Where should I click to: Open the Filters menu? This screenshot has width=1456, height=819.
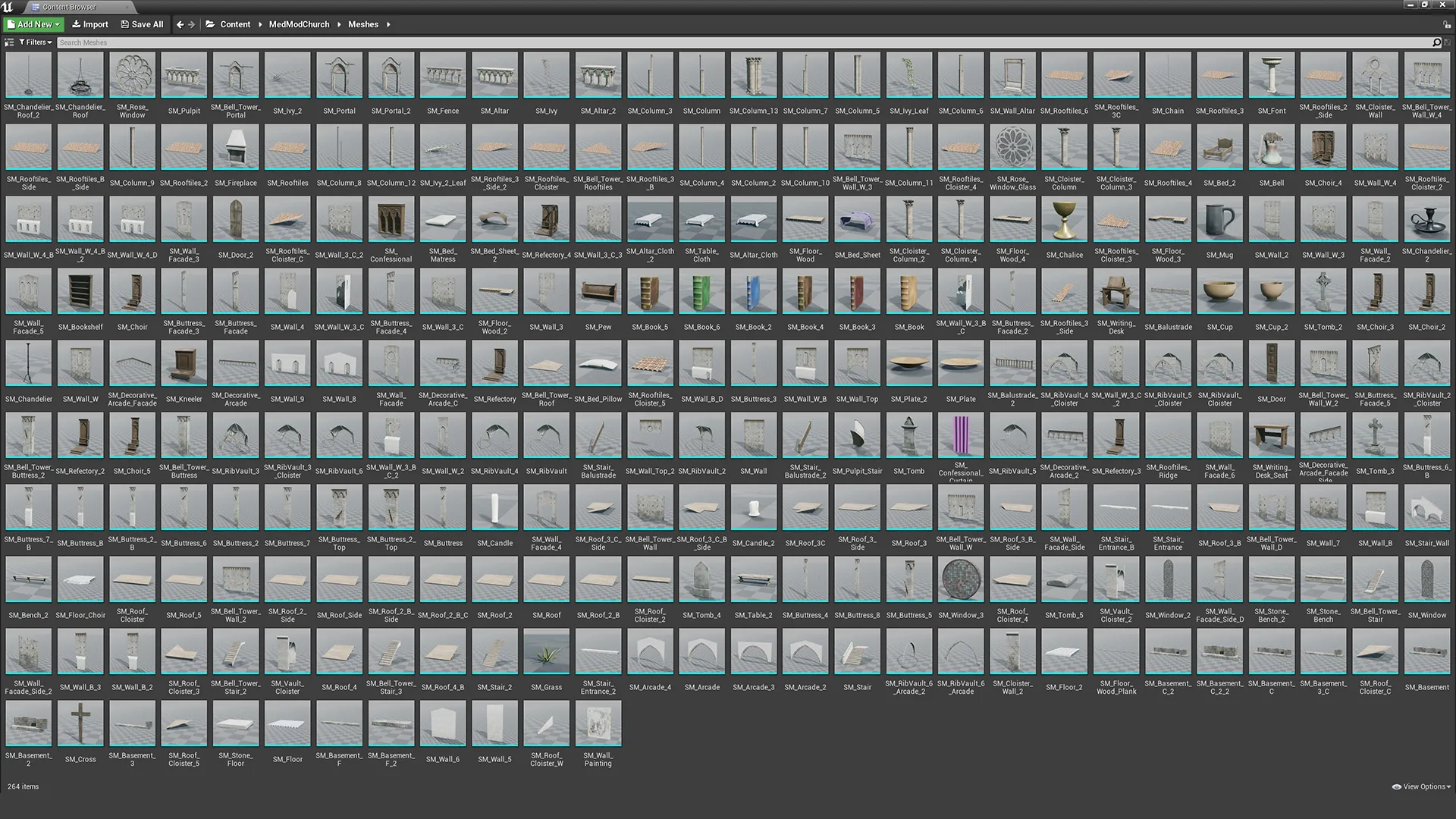coord(33,42)
